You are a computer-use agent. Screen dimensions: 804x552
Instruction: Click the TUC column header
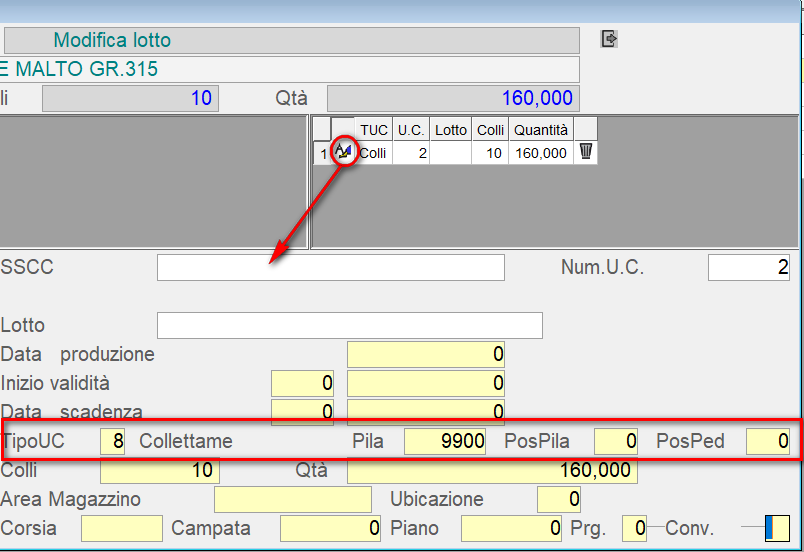pos(374,130)
